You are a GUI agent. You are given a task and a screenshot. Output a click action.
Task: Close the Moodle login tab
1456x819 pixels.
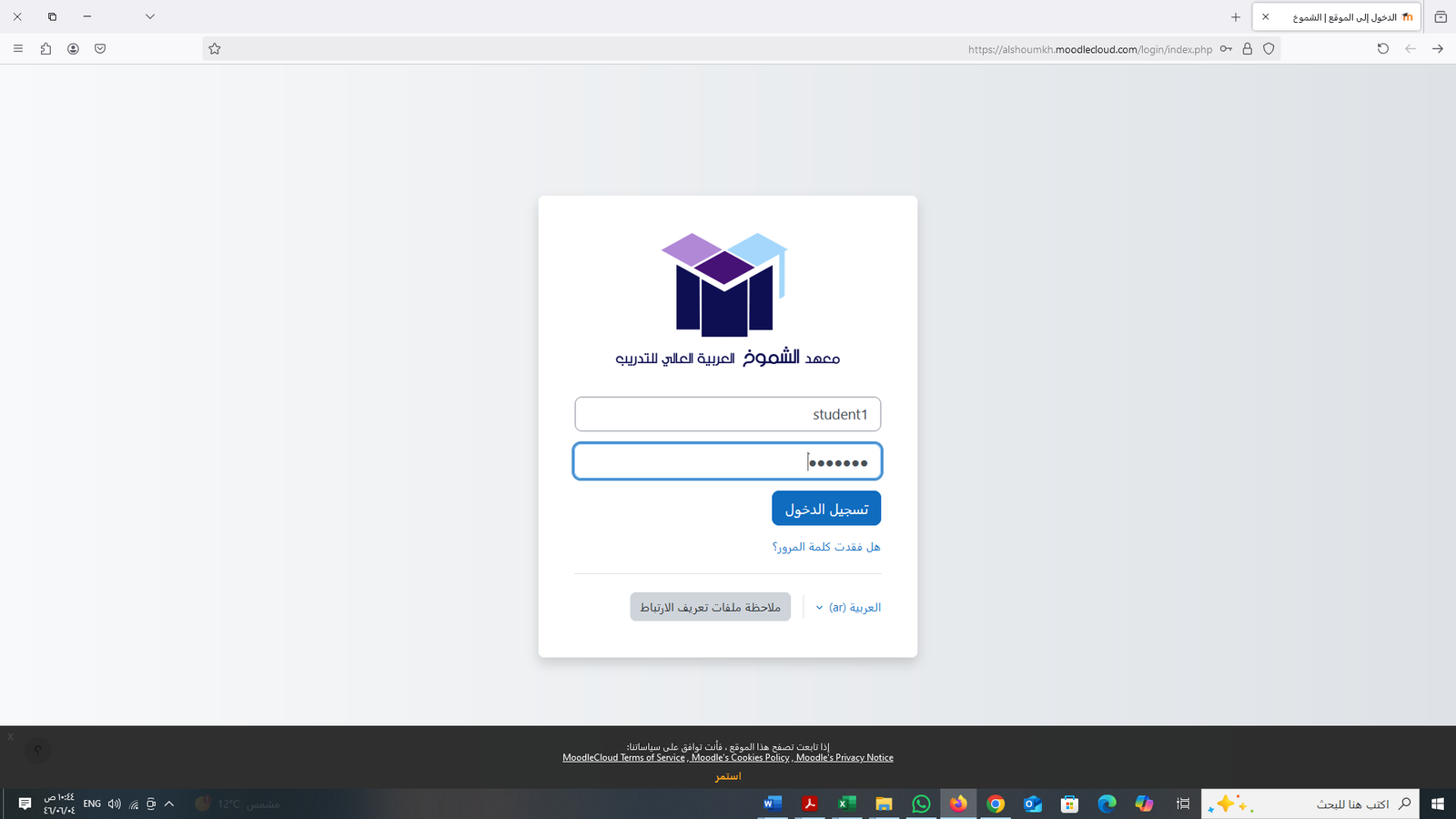pos(1265,17)
